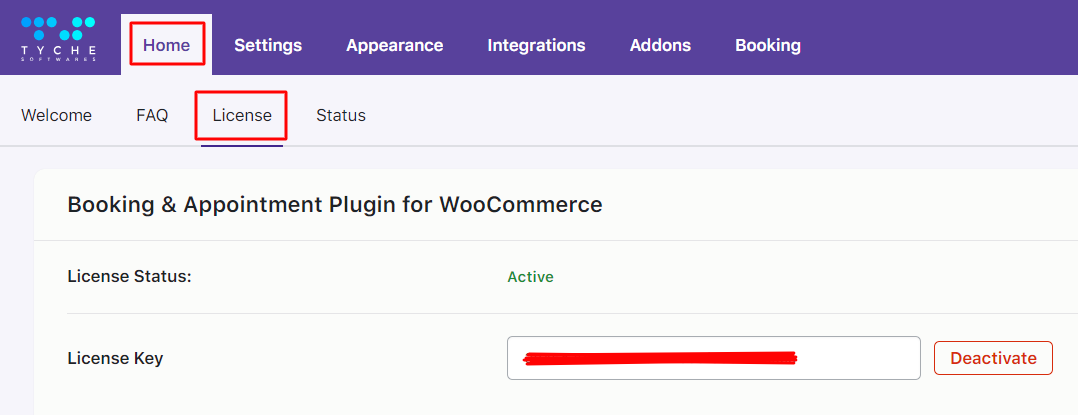Click the License Key label
This screenshot has height=415, width=1078.
coord(115,358)
